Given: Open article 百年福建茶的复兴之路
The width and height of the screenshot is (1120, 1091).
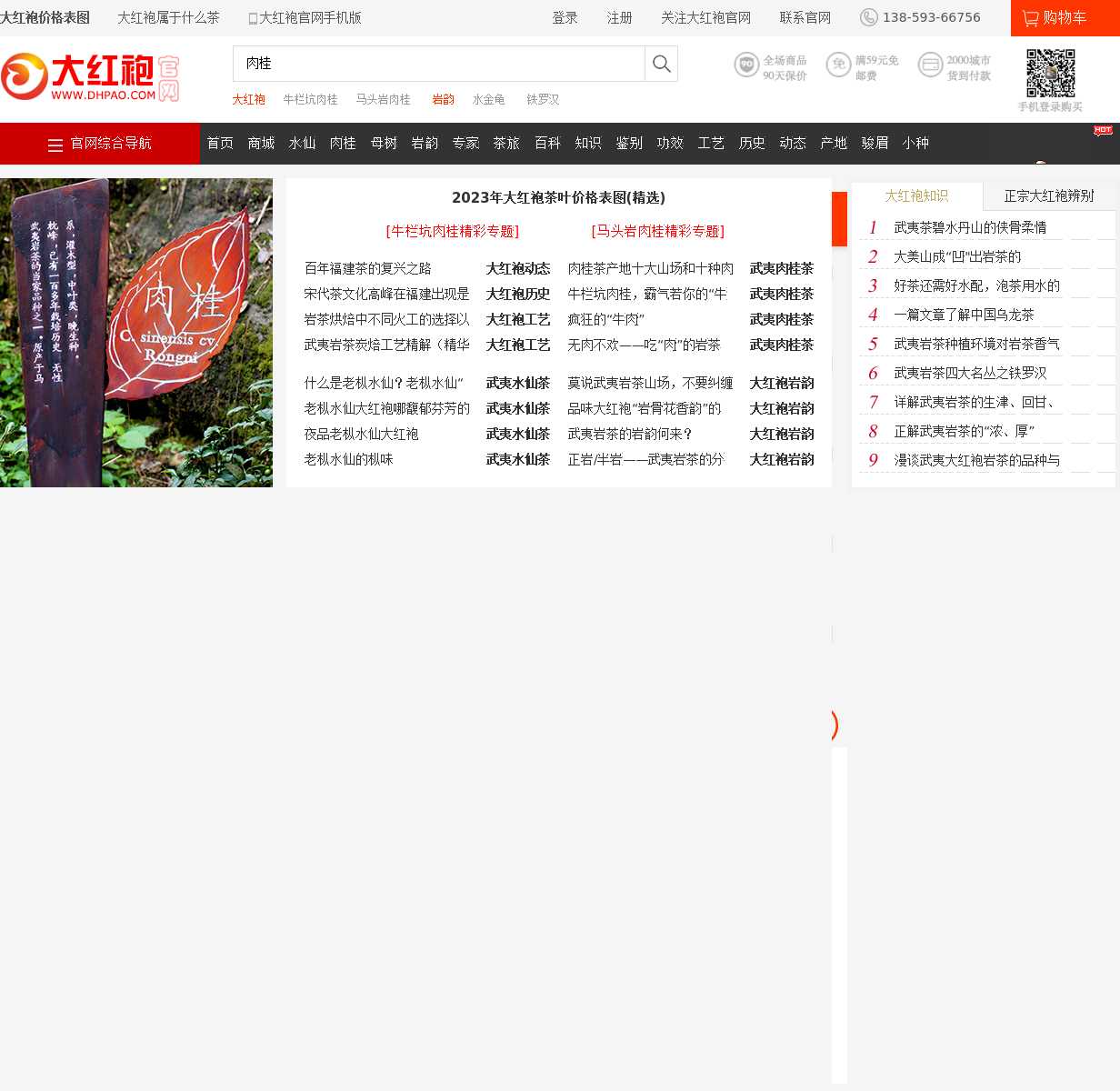Looking at the screenshot, I should [x=367, y=269].
